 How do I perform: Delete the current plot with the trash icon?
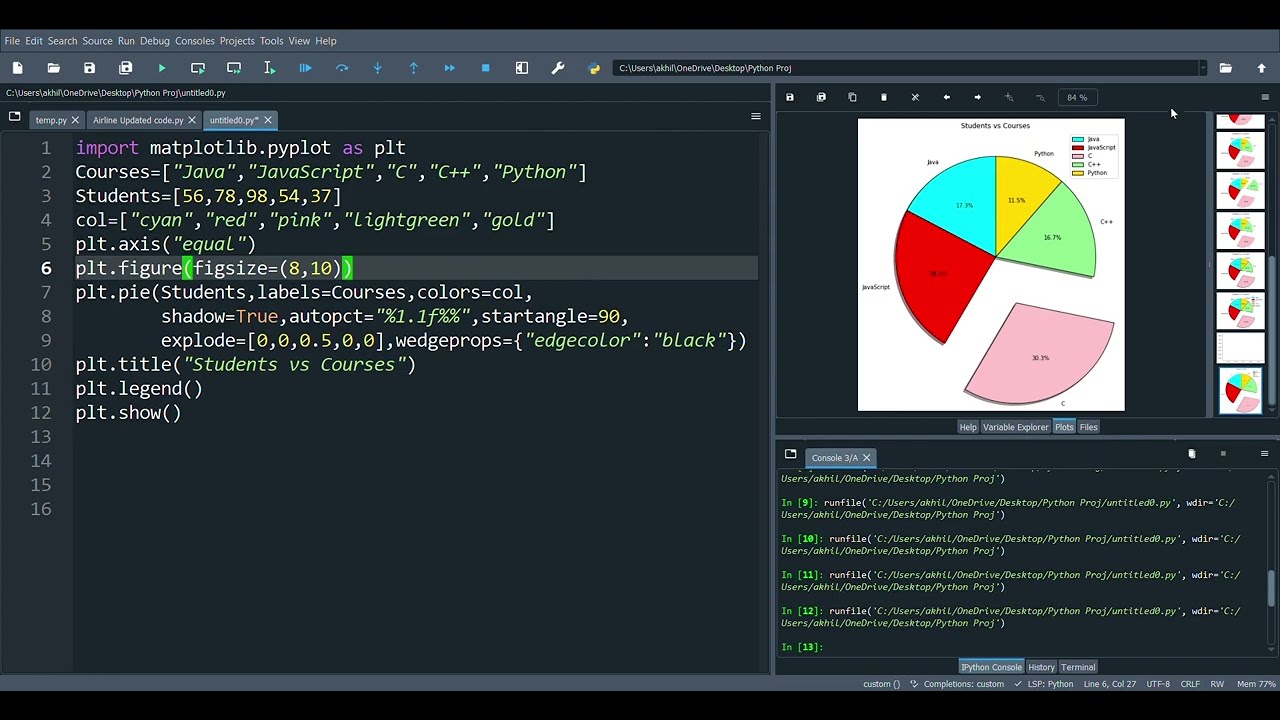[883, 97]
